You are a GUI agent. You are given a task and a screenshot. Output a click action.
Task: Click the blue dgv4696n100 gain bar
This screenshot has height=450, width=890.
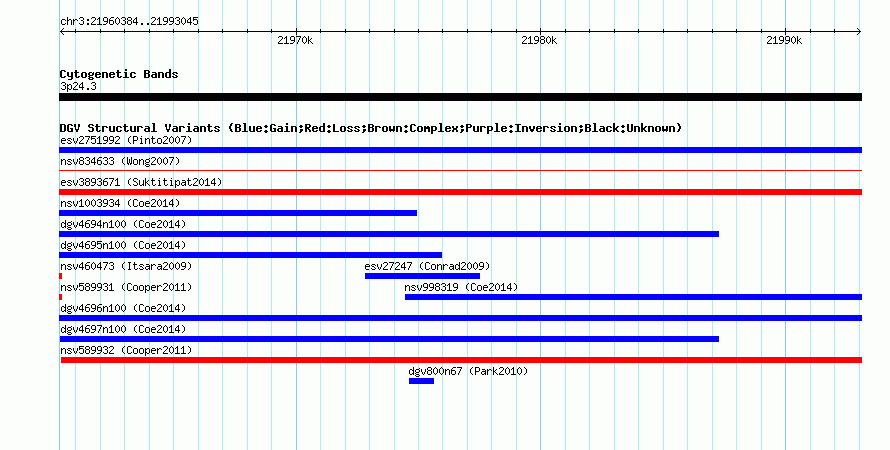click(460, 318)
